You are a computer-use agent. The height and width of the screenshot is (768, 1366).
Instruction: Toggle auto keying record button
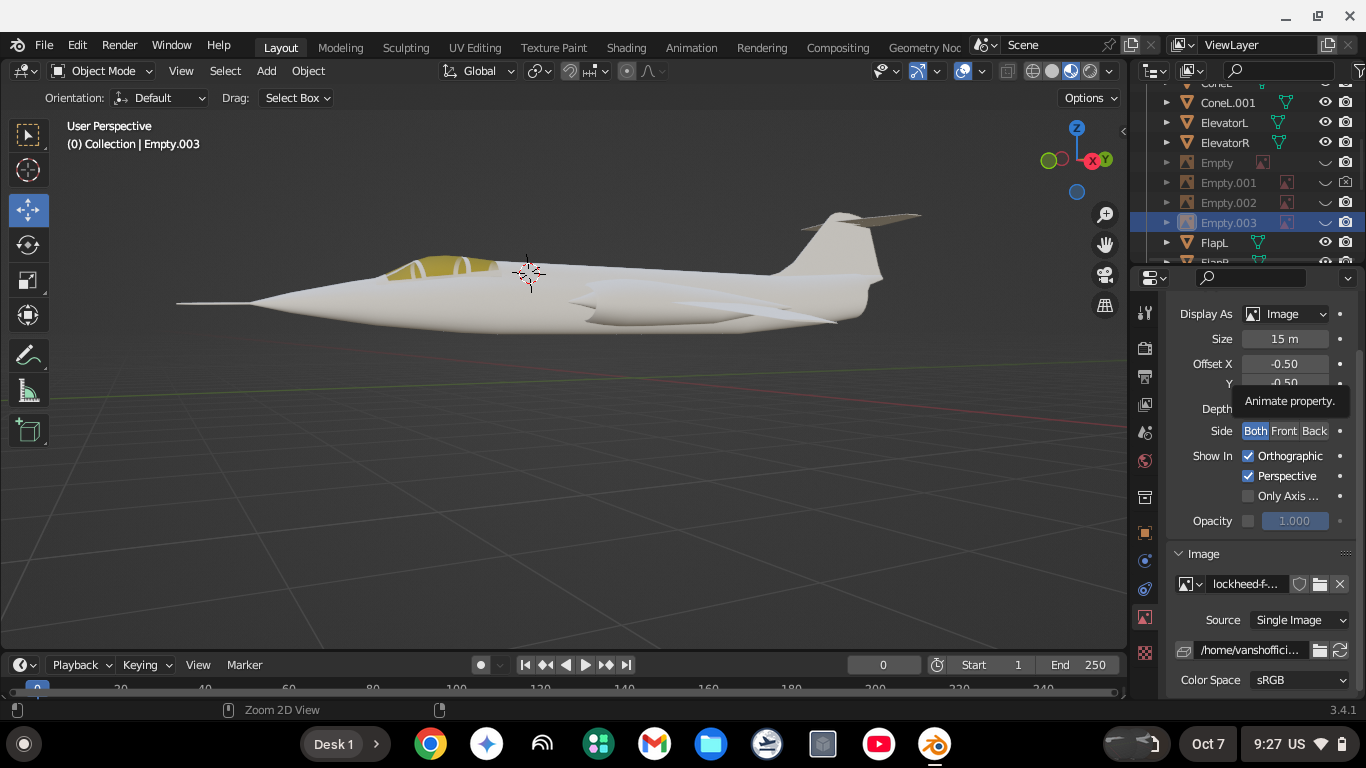click(481, 665)
